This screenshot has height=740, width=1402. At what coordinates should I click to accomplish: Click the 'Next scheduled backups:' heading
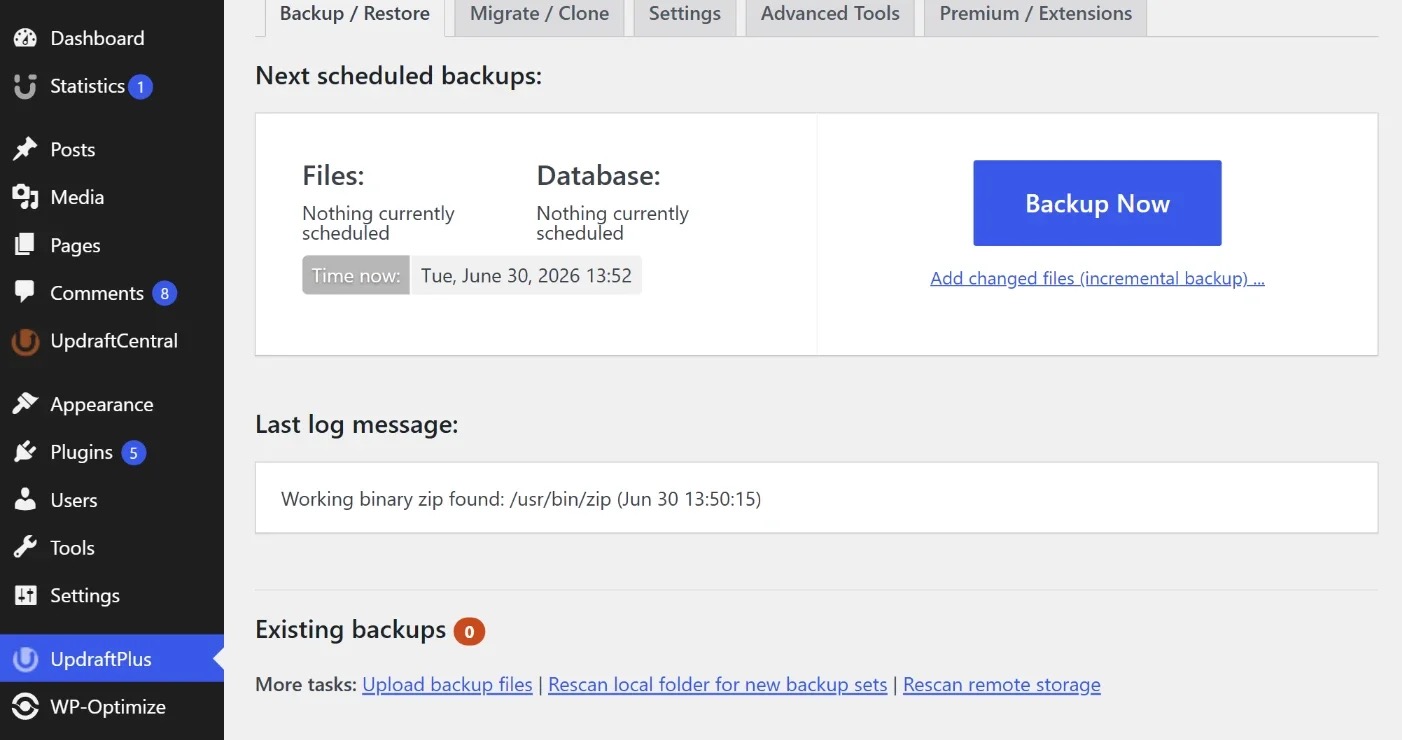[x=398, y=76]
